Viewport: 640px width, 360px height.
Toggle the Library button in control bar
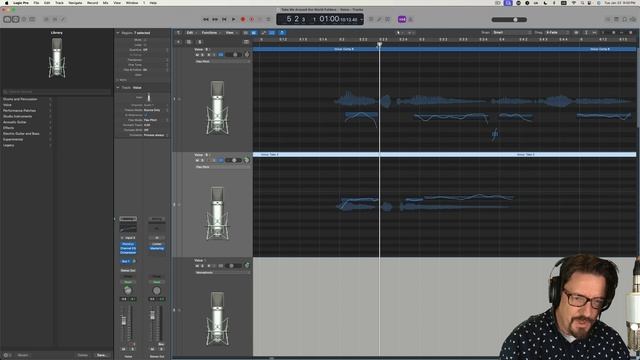pos(7,19)
